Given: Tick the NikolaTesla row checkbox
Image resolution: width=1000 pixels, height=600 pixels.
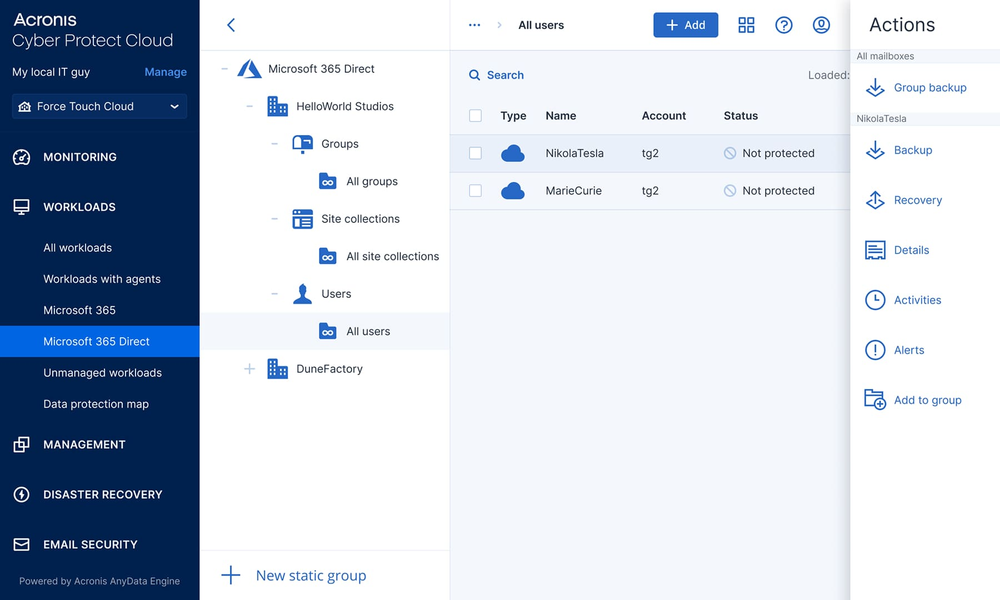Looking at the screenshot, I should 475,153.
